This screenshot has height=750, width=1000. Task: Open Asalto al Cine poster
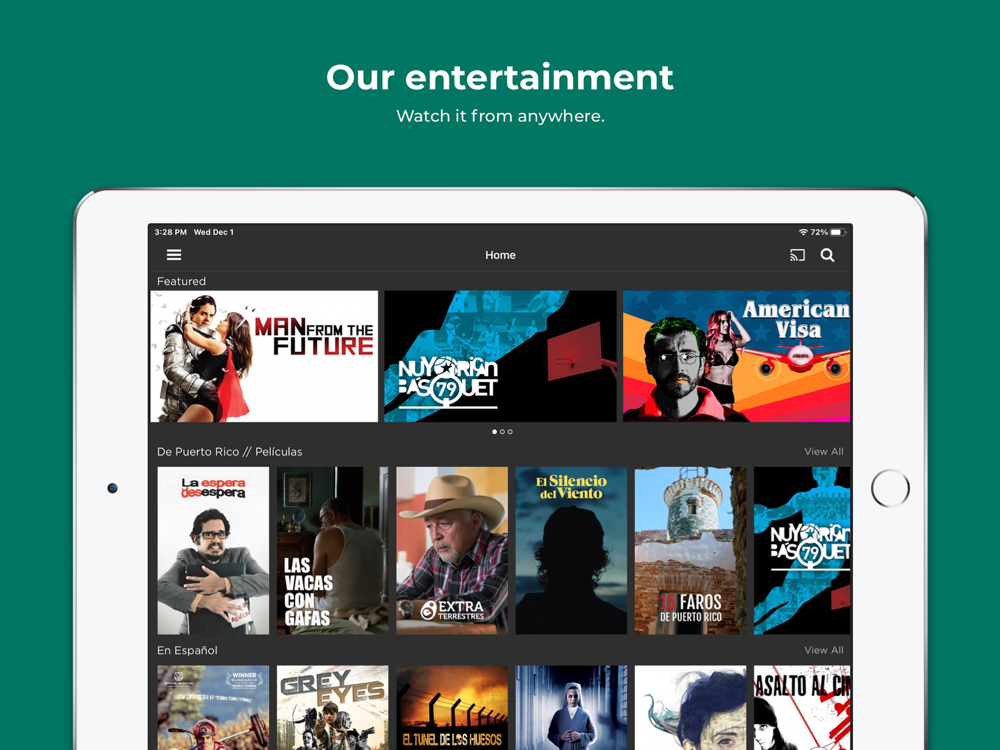802,708
